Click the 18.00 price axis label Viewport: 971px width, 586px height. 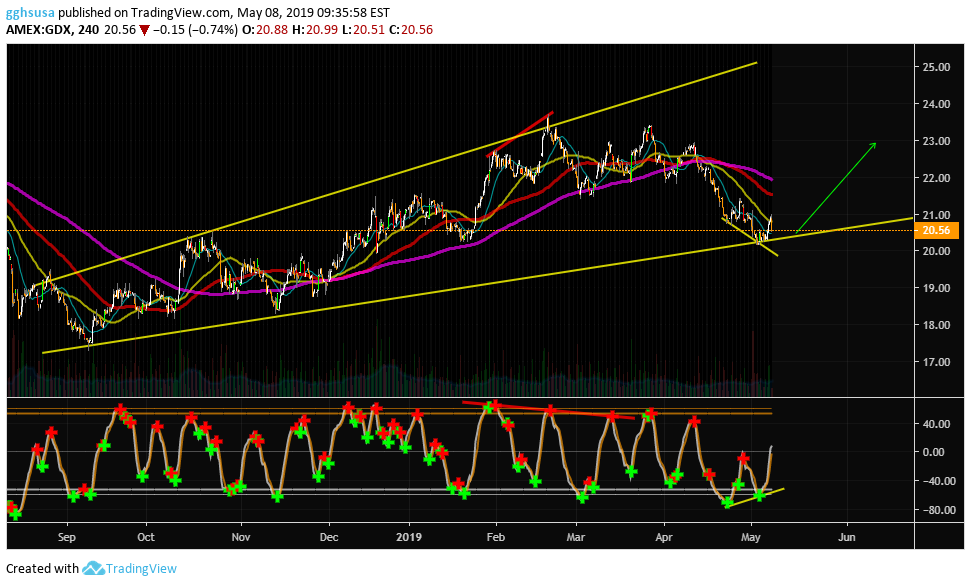pos(936,325)
